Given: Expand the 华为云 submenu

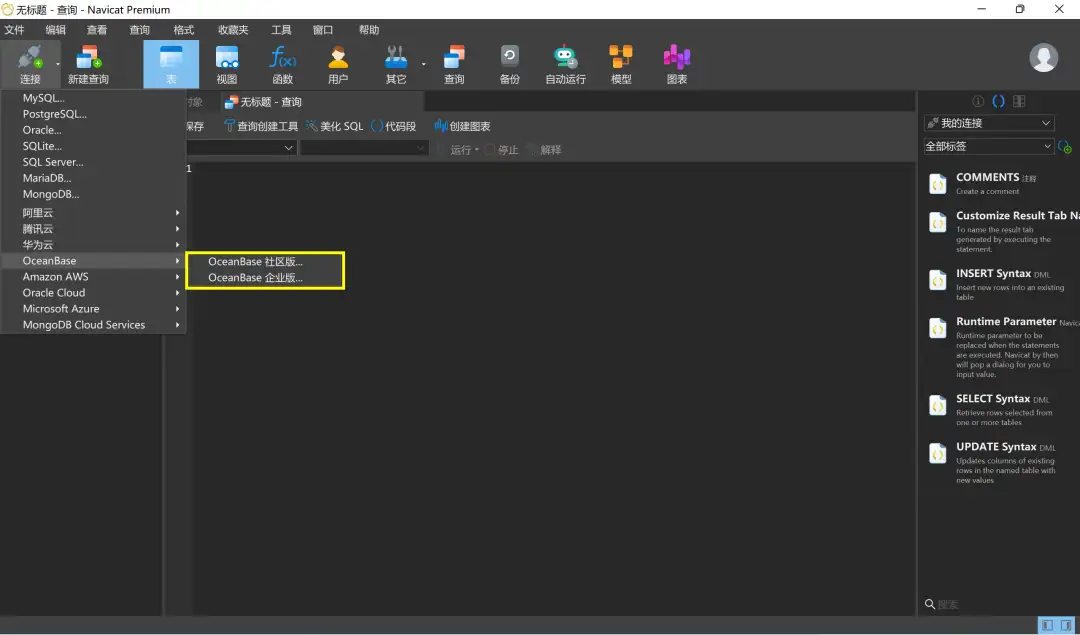Looking at the screenshot, I should tap(94, 244).
